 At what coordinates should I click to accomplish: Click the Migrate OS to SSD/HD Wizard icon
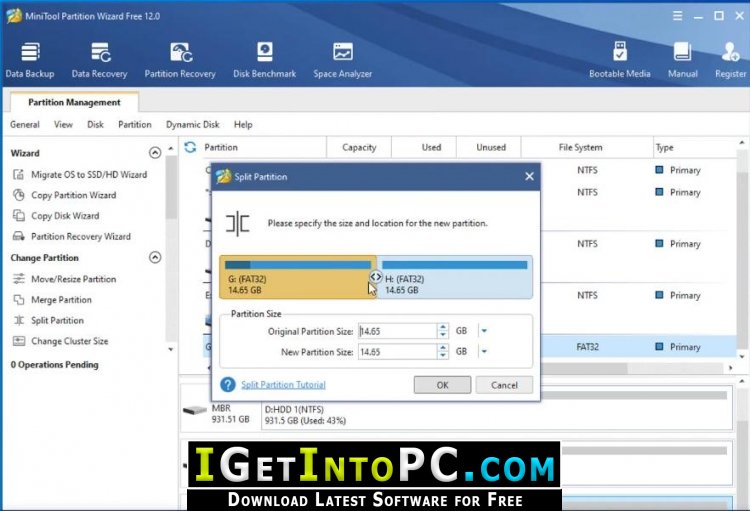pyautogui.click(x=19, y=175)
